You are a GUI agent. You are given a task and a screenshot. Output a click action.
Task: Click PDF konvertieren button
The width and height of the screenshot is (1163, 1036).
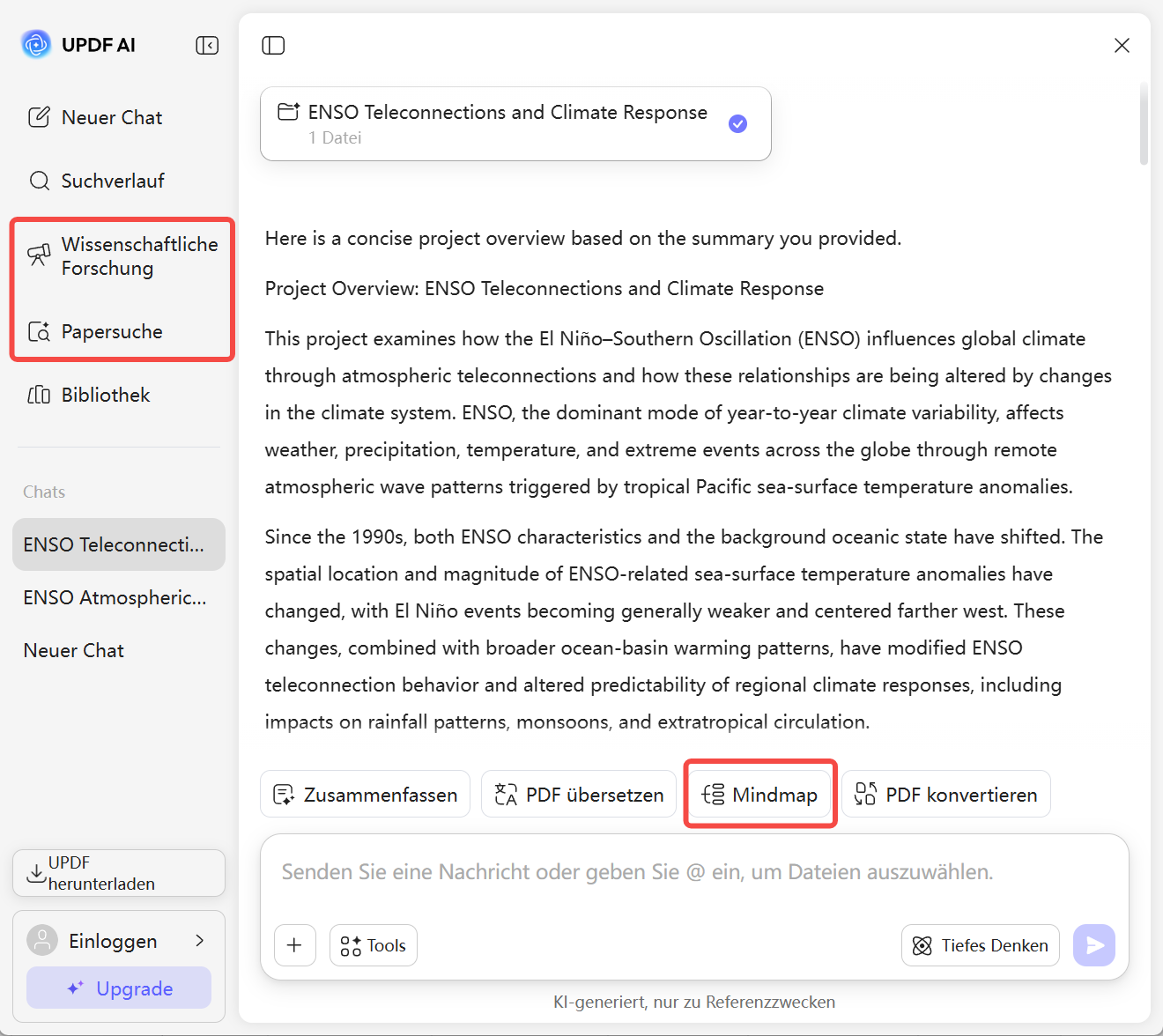click(x=946, y=795)
